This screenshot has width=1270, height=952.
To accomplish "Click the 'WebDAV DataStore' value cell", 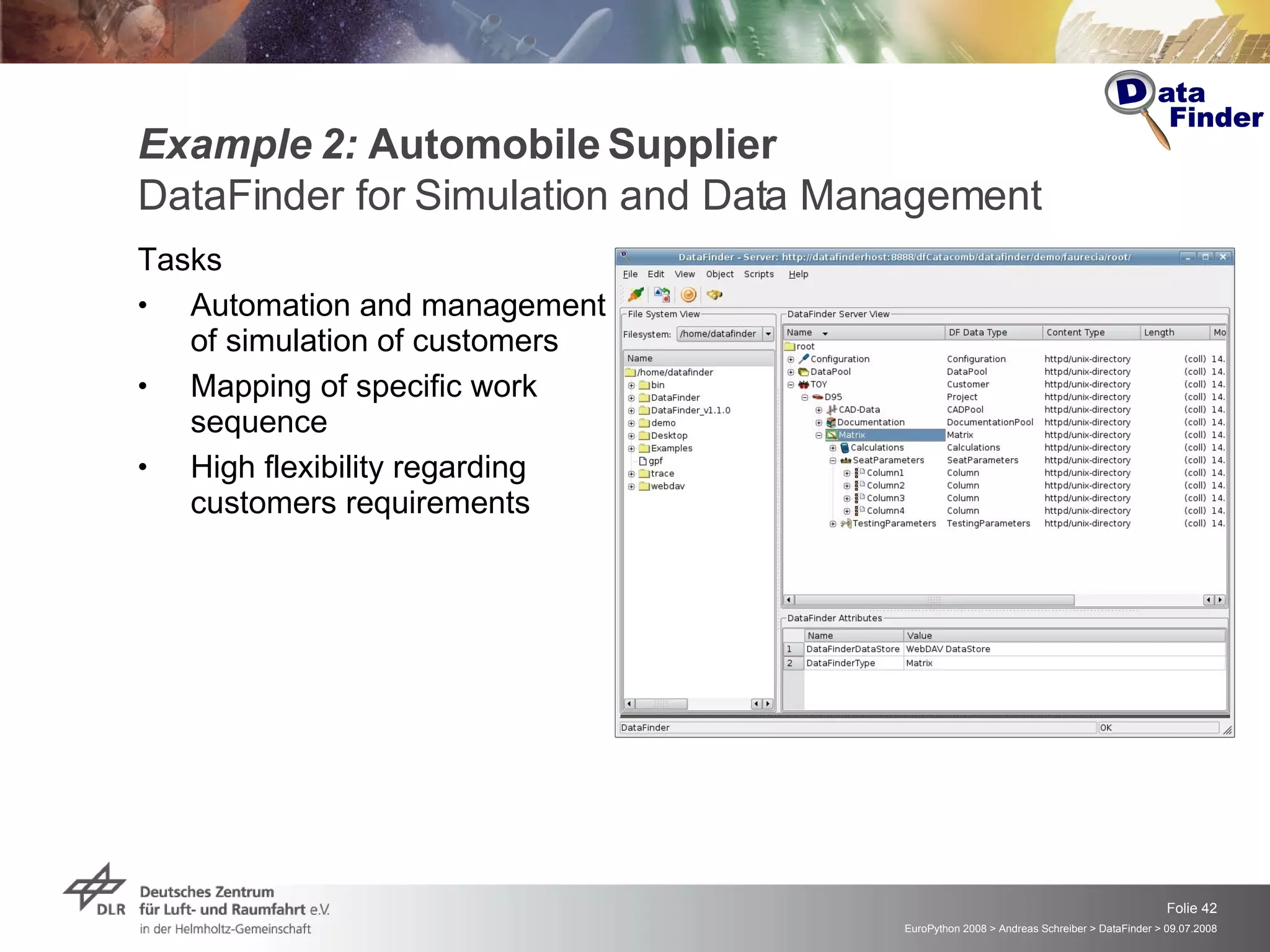I will point(1065,649).
